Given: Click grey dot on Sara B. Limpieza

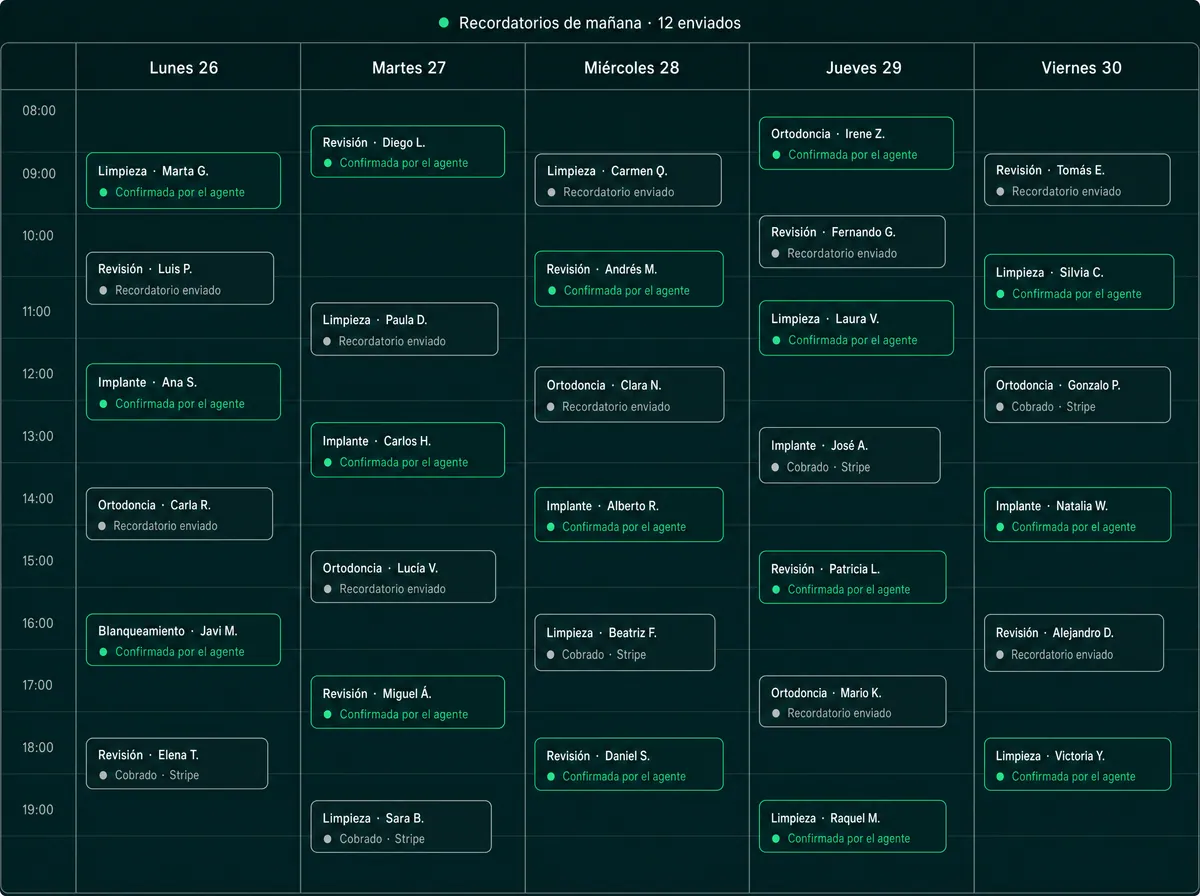Looking at the screenshot, I should (327, 839).
